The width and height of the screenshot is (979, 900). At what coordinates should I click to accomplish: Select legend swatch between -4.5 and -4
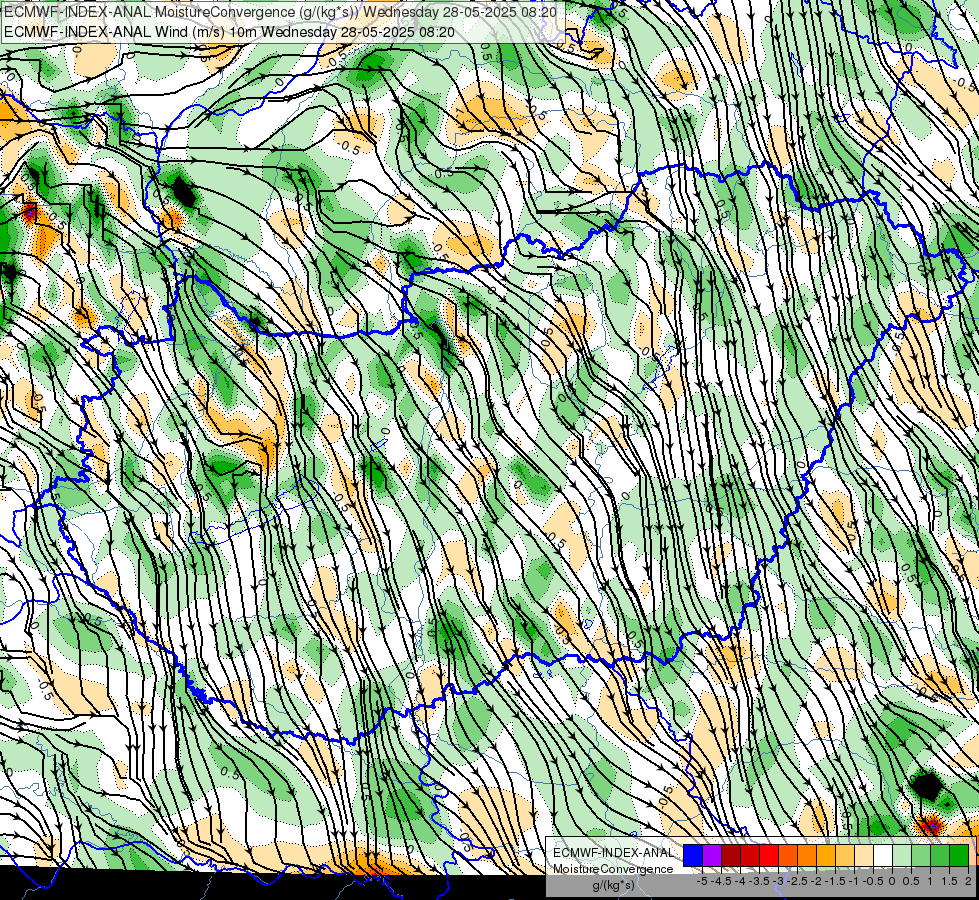731,855
